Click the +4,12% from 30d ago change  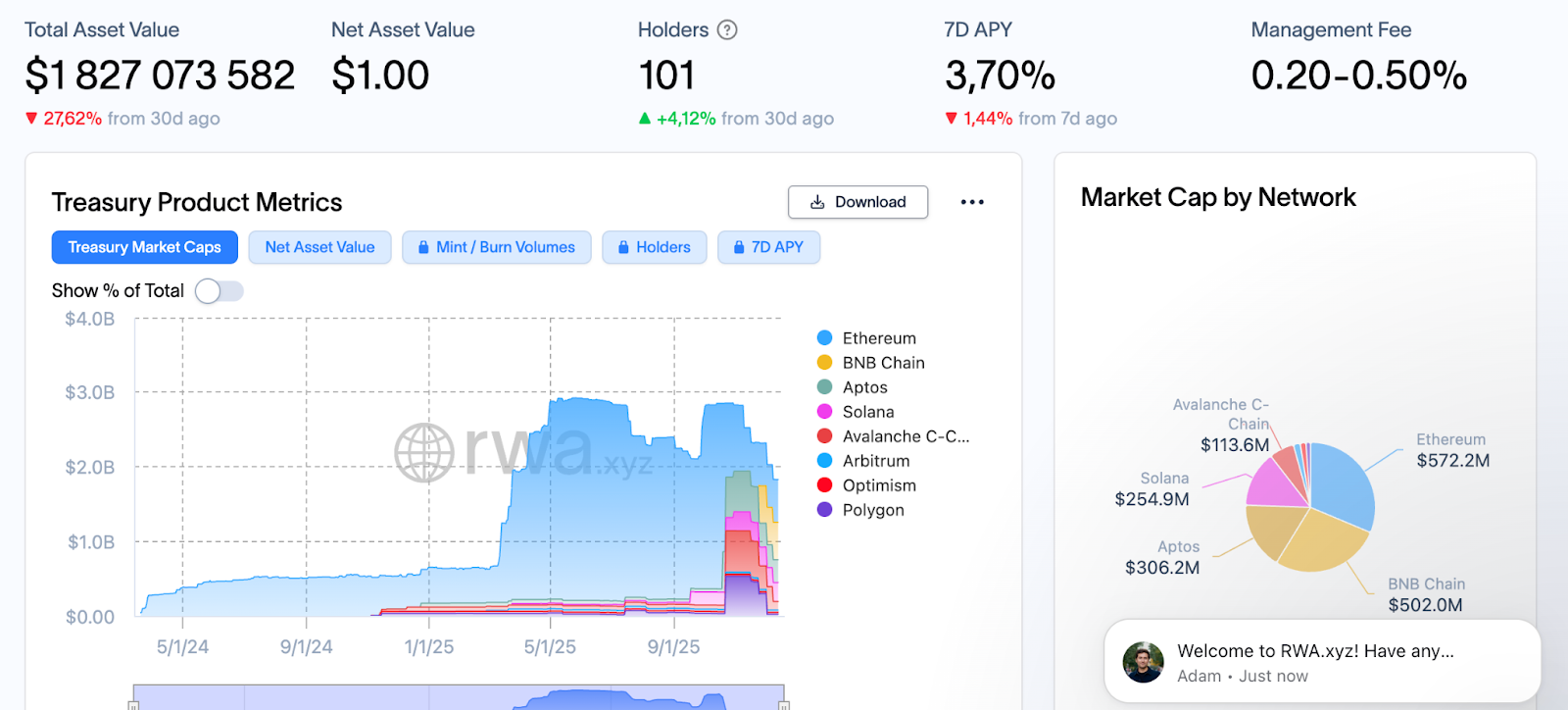point(736,119)
